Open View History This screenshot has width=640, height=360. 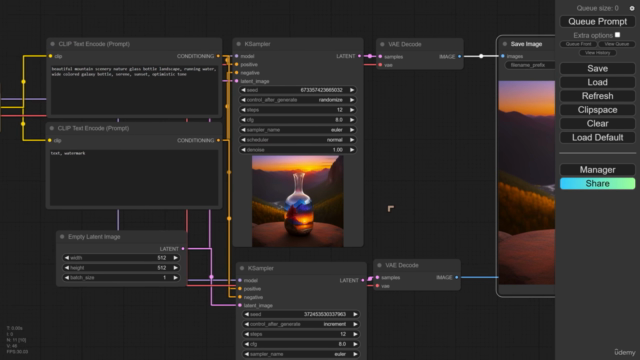[598, 53]
